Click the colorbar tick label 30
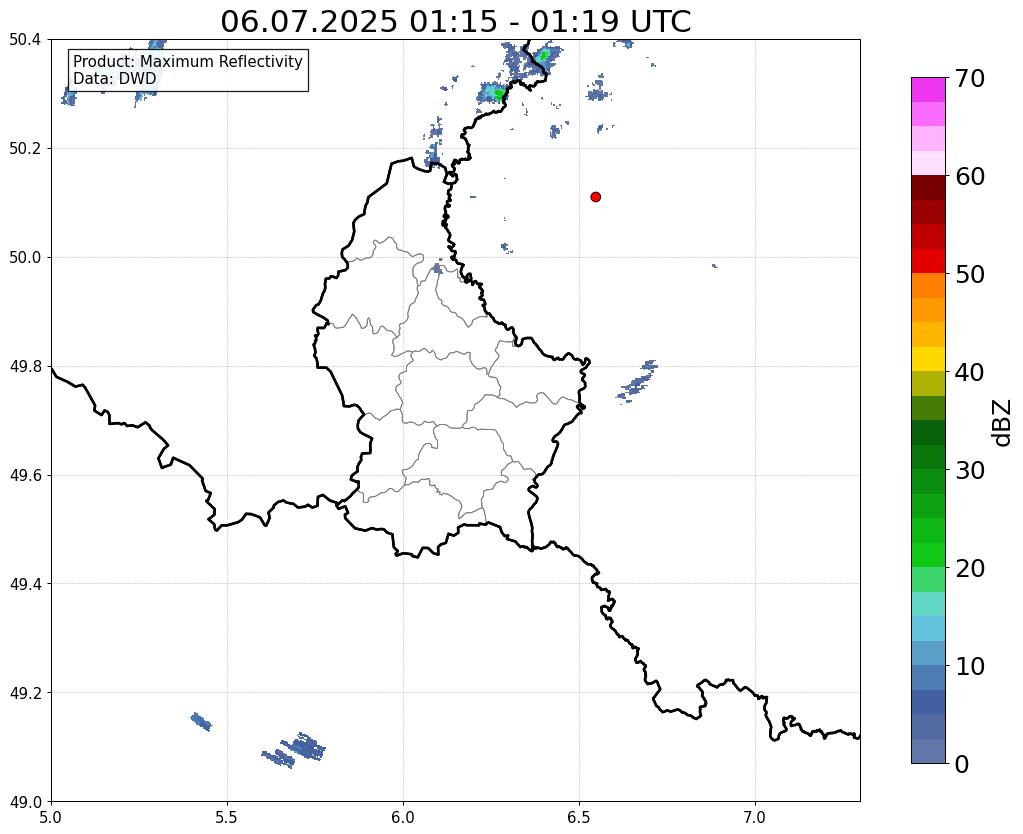This screenshot has width=1023, height=834. tap(969, 470)
